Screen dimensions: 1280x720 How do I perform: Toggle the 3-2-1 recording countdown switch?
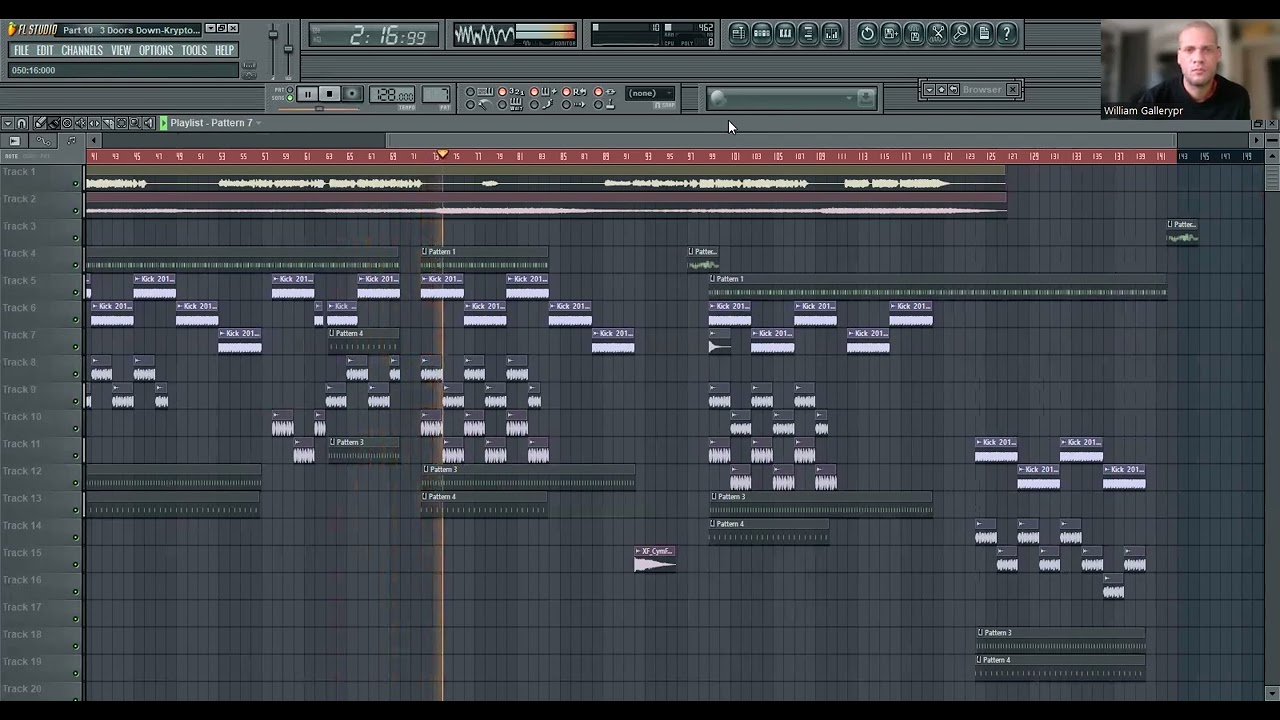tap(502, 92)
